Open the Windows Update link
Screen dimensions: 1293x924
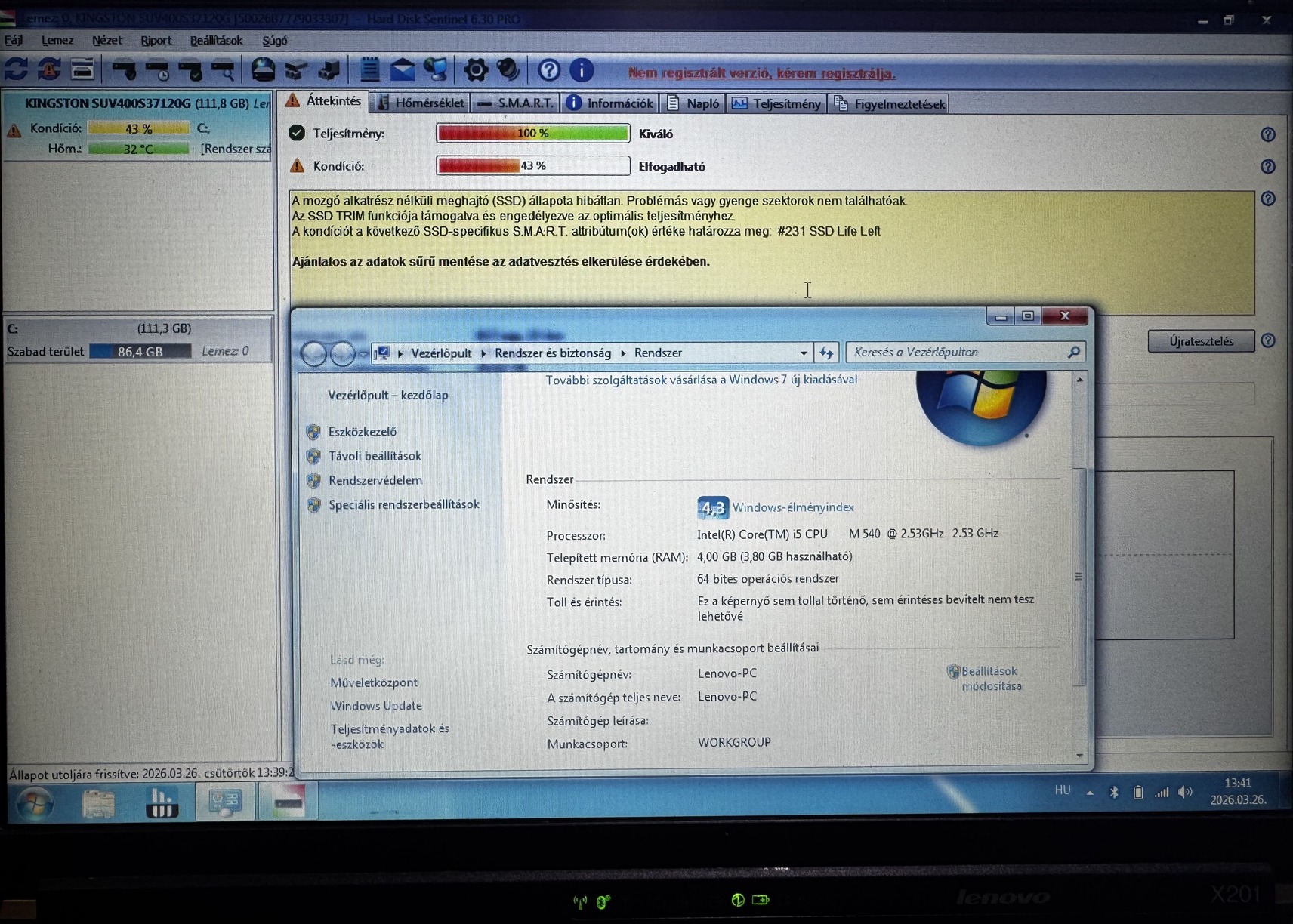point(376,706)
